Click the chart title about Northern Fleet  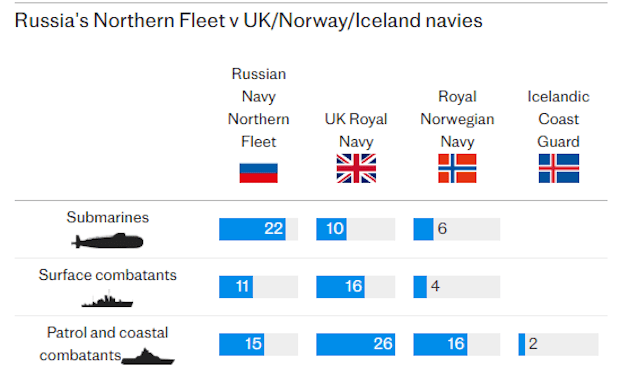pos(248,21)
